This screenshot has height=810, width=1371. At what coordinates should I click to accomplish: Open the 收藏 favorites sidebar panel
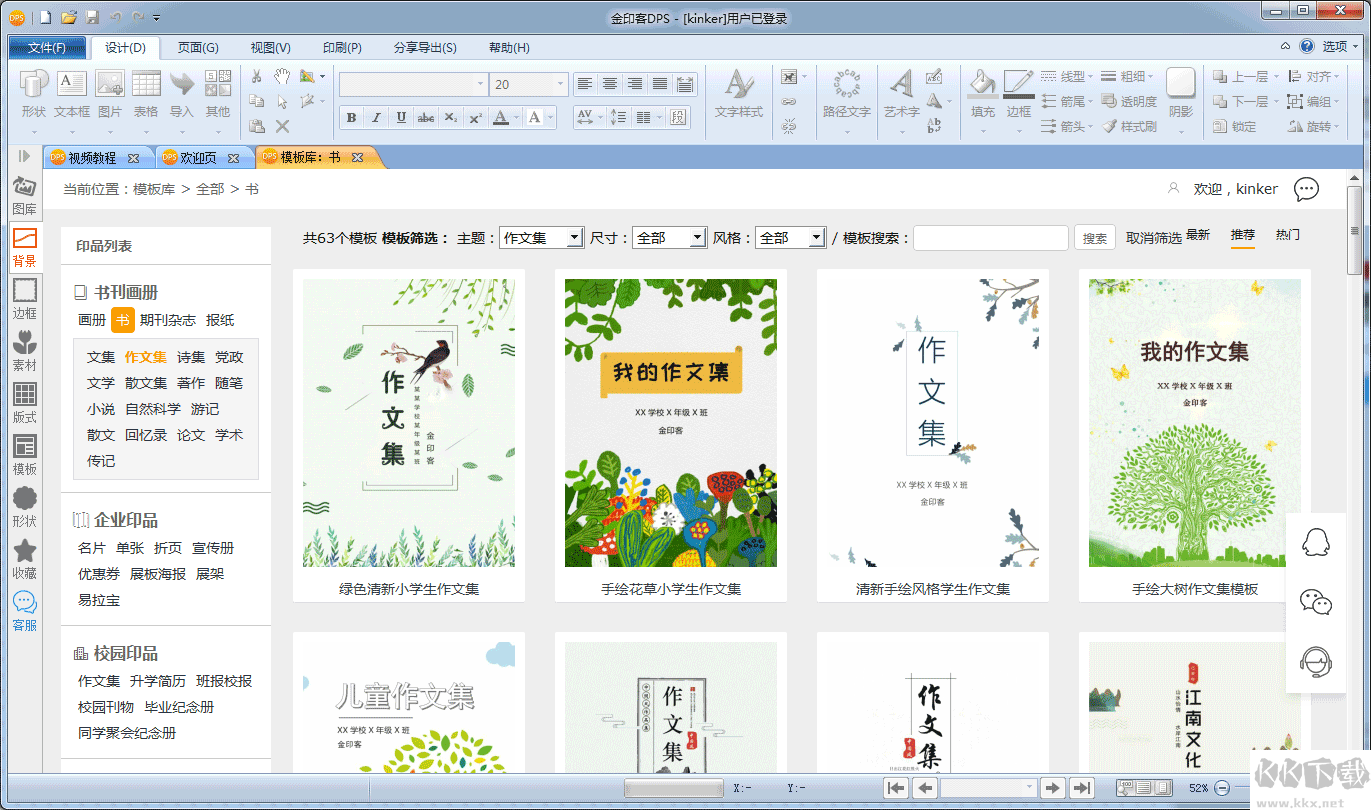click(25, 561)
